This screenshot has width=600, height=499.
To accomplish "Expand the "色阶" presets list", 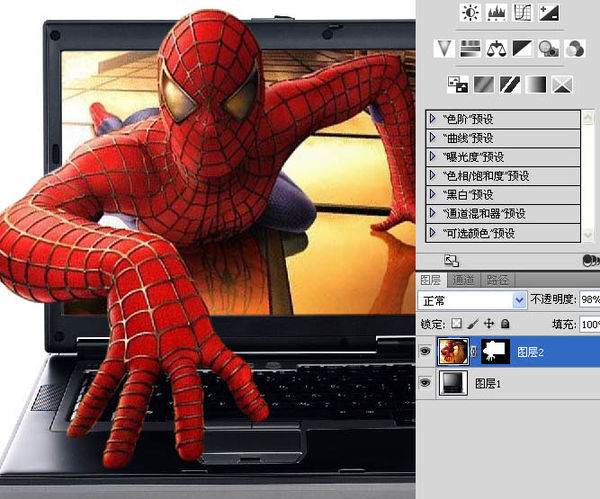I will (432, 118).
